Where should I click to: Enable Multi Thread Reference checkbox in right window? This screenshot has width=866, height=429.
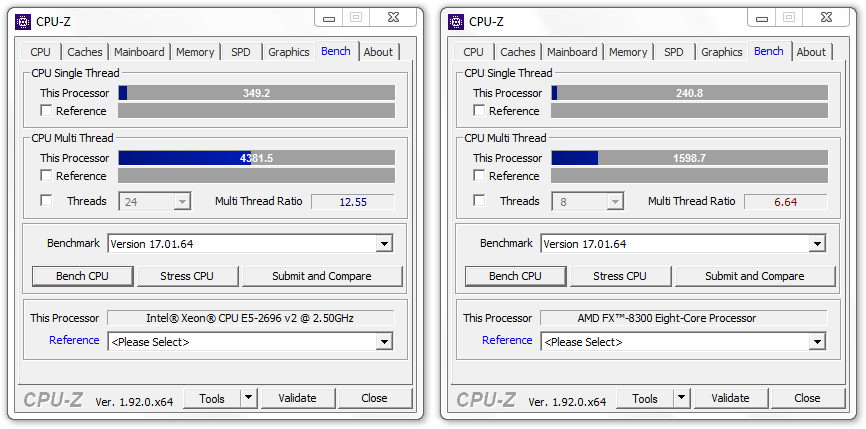pyautogui.click(x=479, y=176)
